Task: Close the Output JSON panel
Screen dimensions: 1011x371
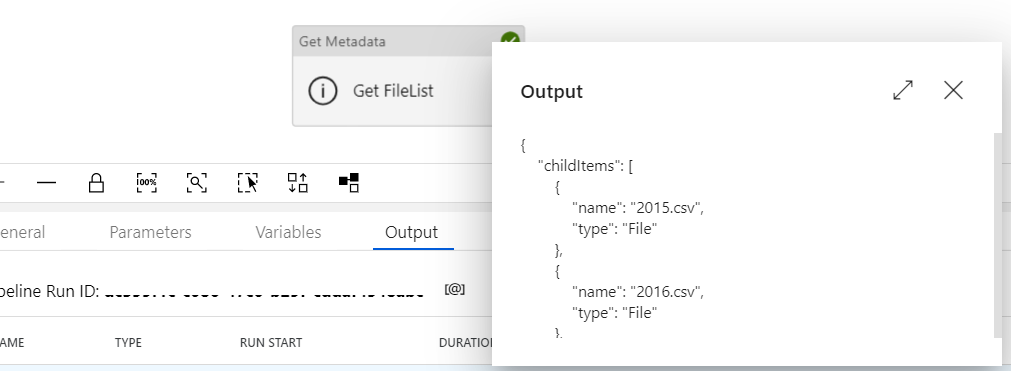Action: point(953,90)
